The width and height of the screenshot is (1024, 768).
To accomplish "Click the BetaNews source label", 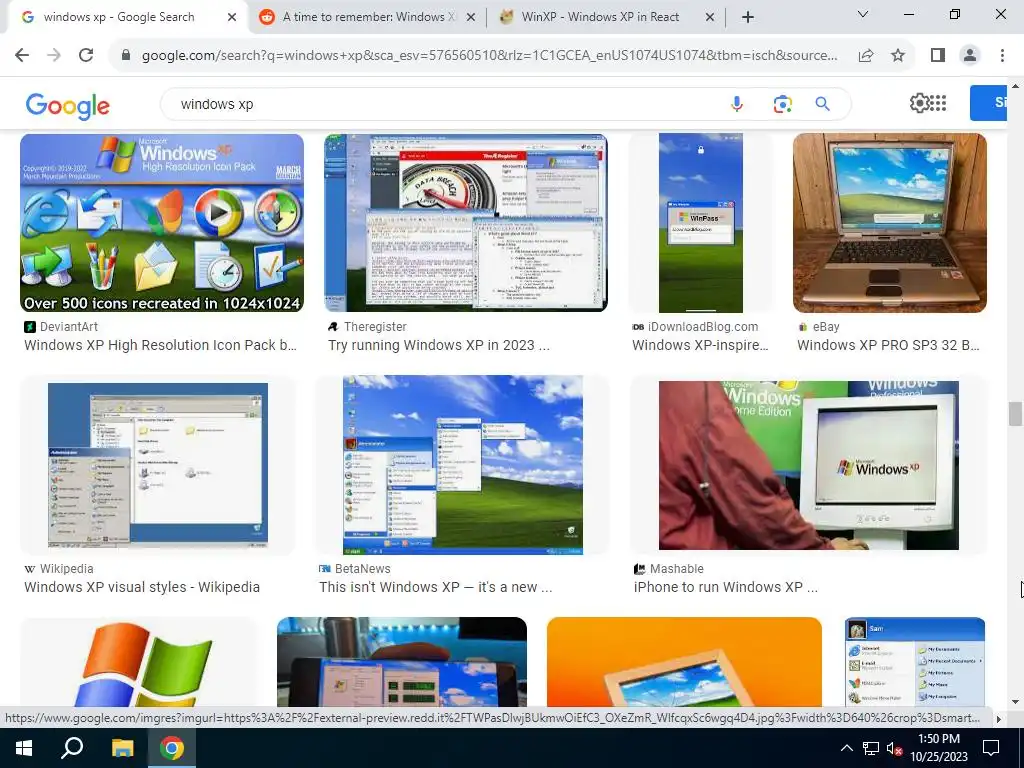I will (362, 569).
